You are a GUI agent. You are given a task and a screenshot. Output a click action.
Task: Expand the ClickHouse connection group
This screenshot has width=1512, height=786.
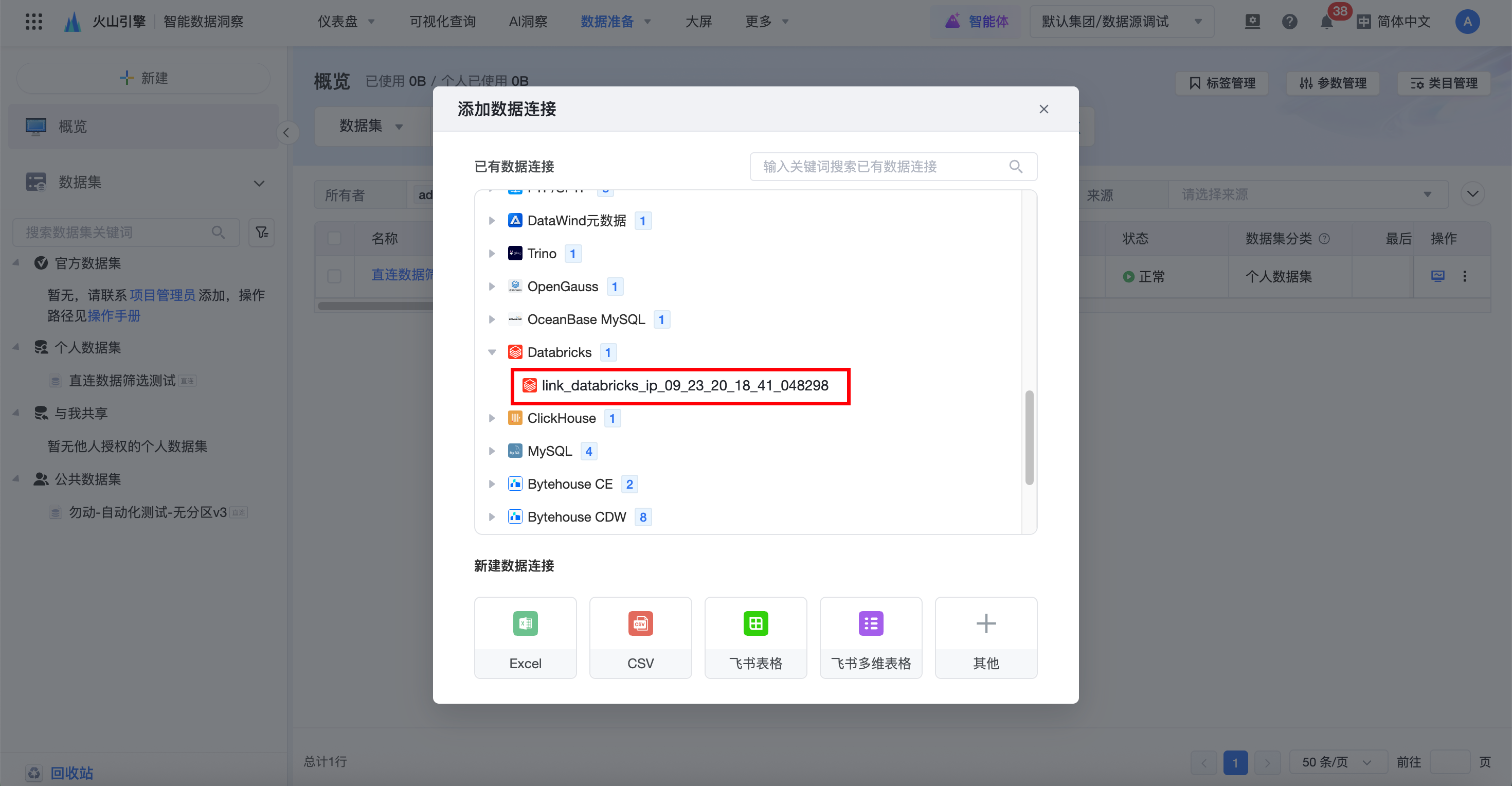tap(492, 418)
